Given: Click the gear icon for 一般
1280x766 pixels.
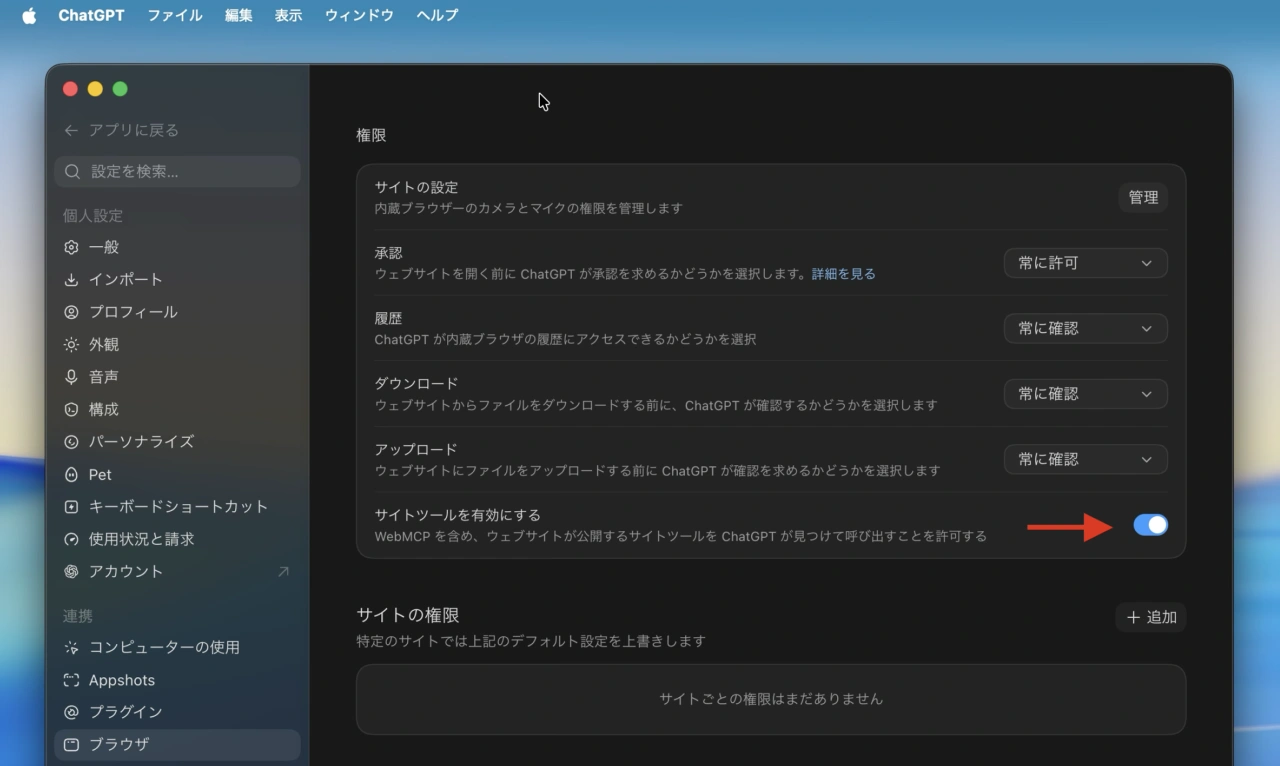Looking at the screenshot, I should pos(71,247).
